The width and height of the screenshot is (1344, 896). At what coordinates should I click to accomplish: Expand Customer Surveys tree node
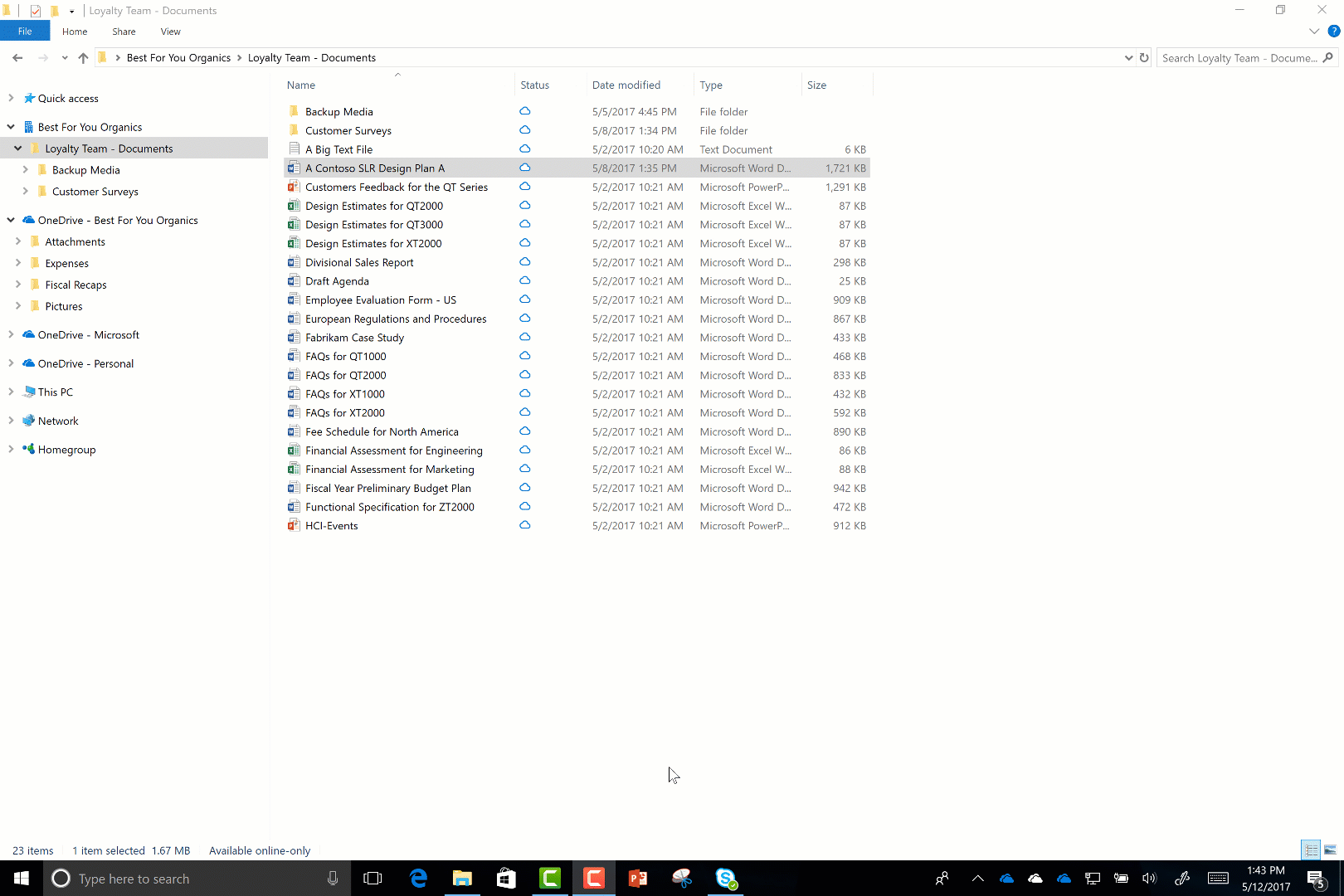point(25,192)
